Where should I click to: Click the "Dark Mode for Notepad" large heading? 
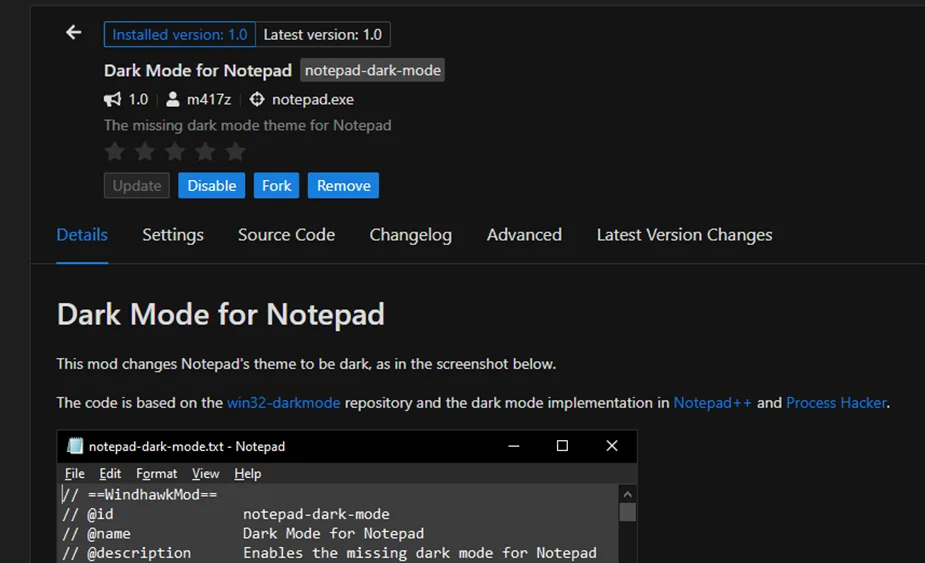(x=221, y=314)
